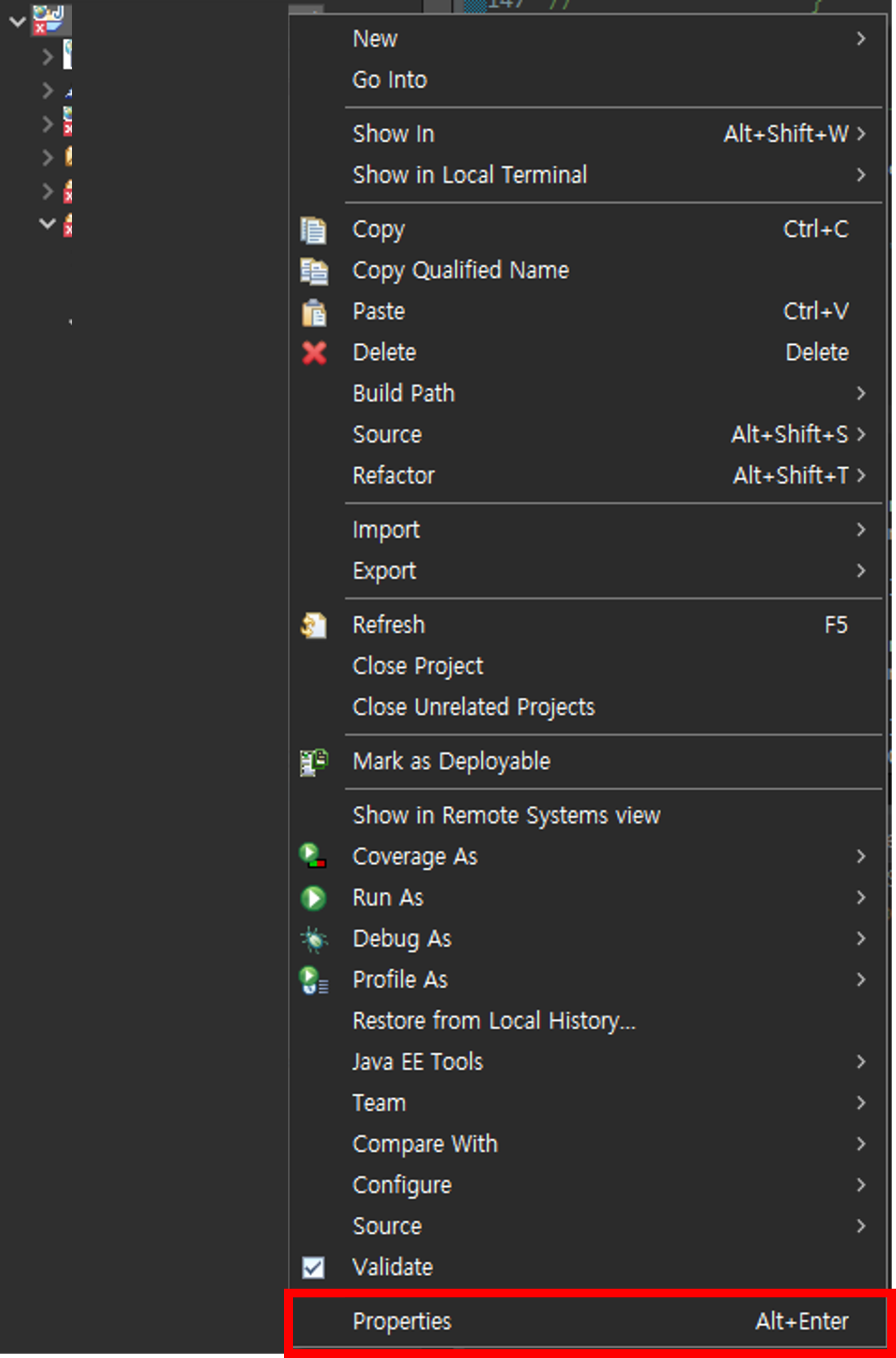This screenshot has width=896, height=1358.
Task: Expand the first child tree node
Action: coord(47,57)
